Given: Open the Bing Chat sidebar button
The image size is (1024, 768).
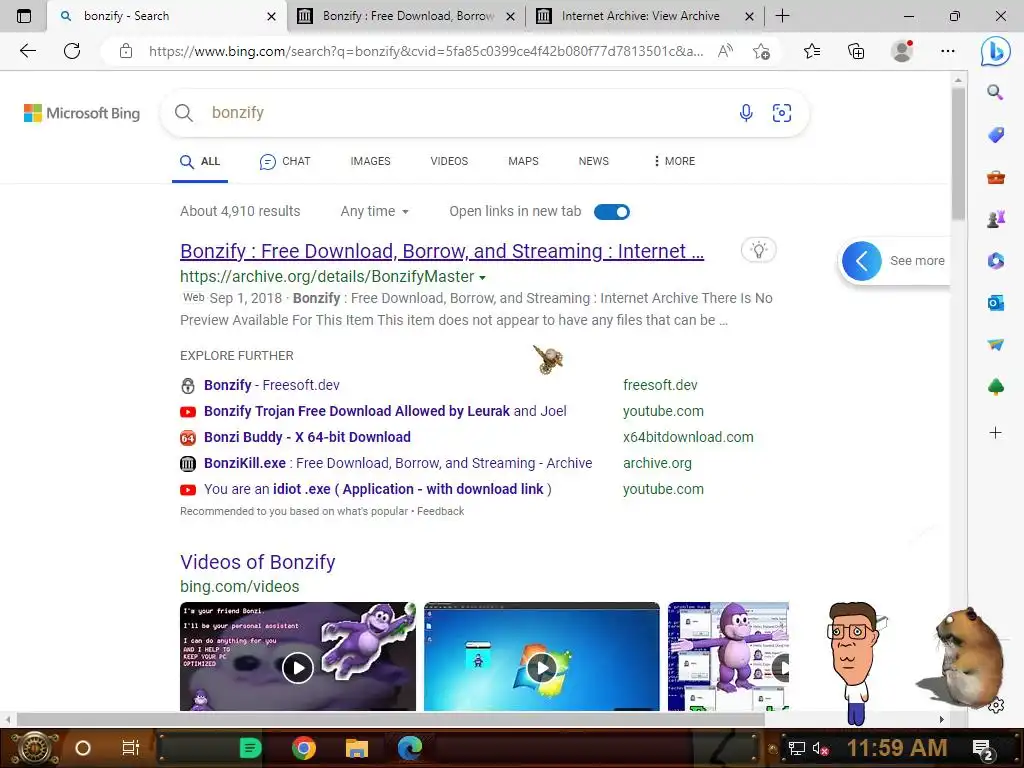Looking at the screenshot, I should click(x=995, y=51).
